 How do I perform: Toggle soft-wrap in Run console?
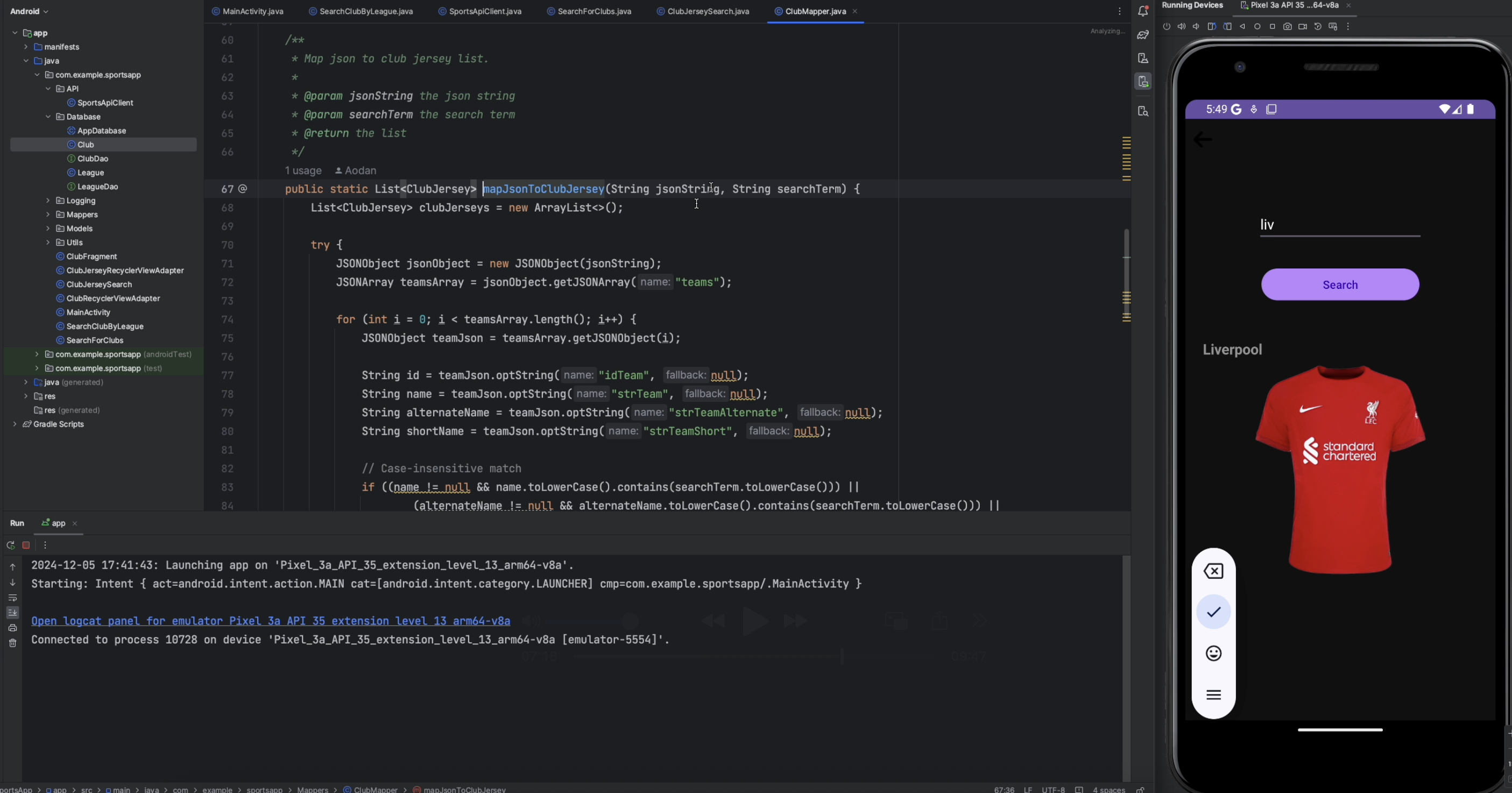point(12,598)
